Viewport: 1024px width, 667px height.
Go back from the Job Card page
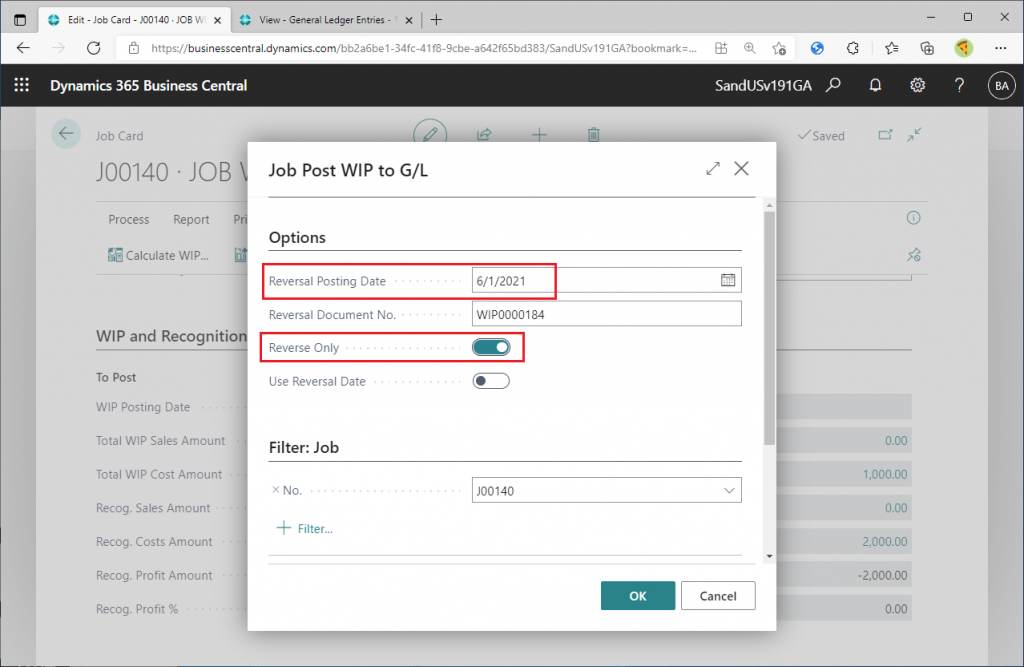66,134
